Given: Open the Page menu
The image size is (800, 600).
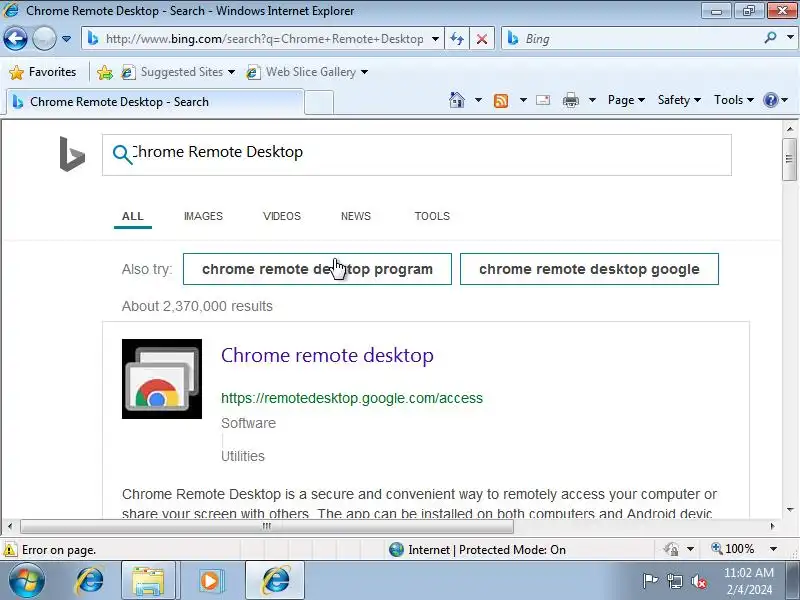Looking at the screenshot, I should pyautogui.click(x=626, y=100).
